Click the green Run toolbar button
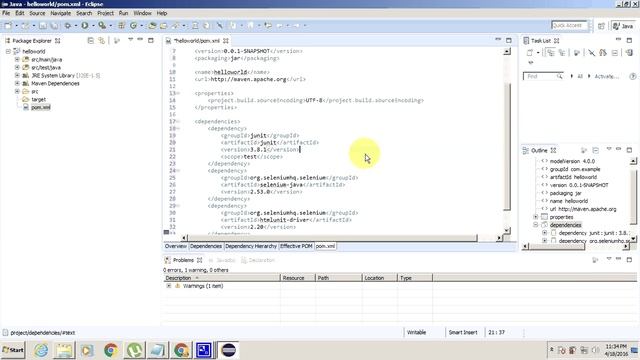Image resolution: width=640 pixels, height=360 pixels. (84, 26)
